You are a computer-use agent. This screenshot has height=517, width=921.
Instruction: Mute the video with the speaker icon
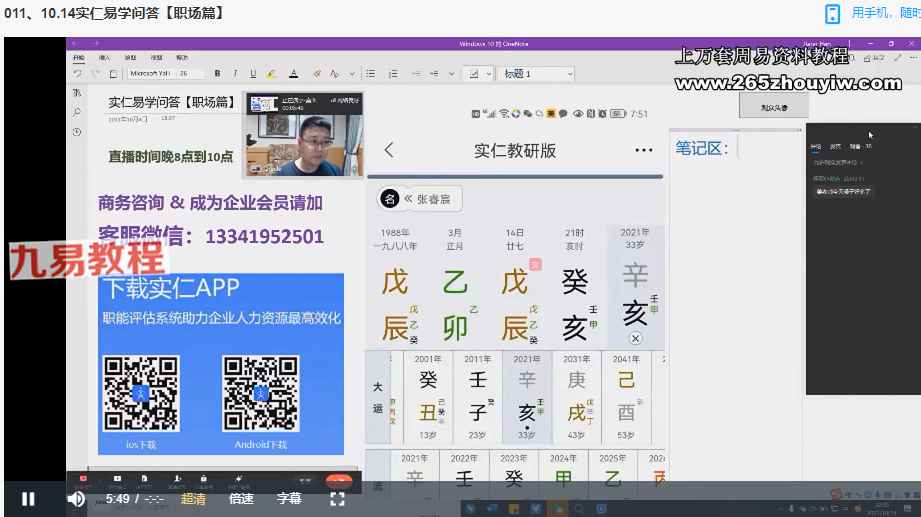[76, 499]
